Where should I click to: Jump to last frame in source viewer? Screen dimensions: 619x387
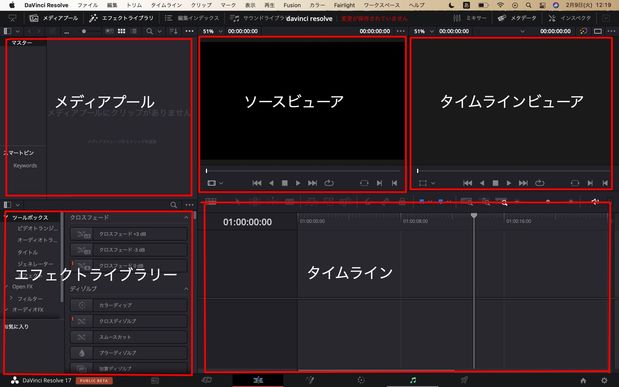[312, 183]
